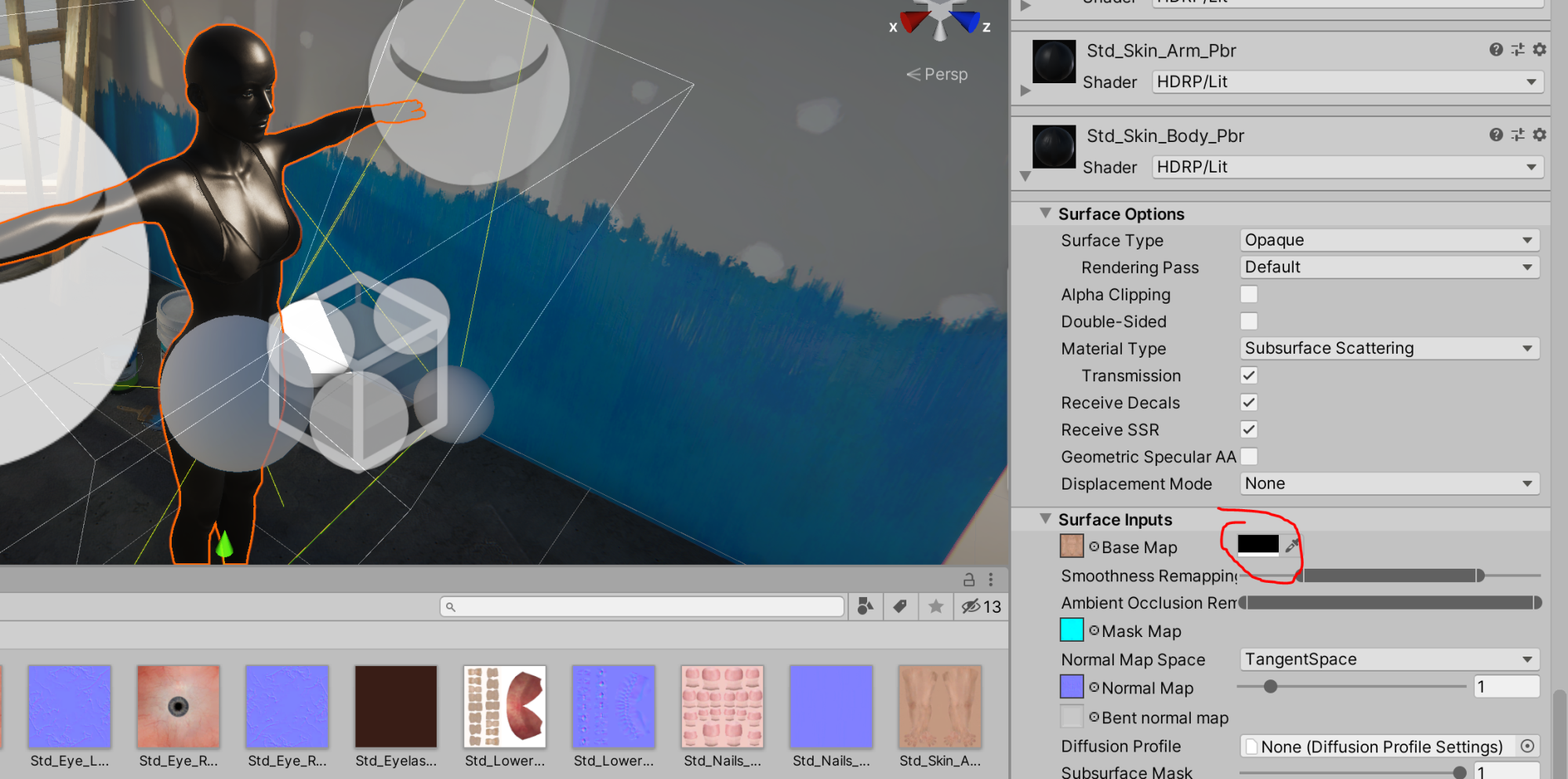Expand Std_Skin_Arm_Pbr material foldout
Screen dimensions: 1568x779
tap(1025, 90)
